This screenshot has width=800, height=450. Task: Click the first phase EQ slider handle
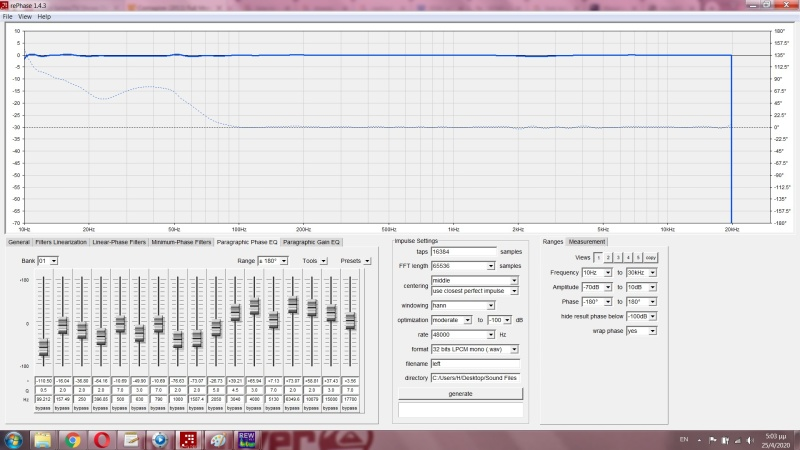point(43,347)
